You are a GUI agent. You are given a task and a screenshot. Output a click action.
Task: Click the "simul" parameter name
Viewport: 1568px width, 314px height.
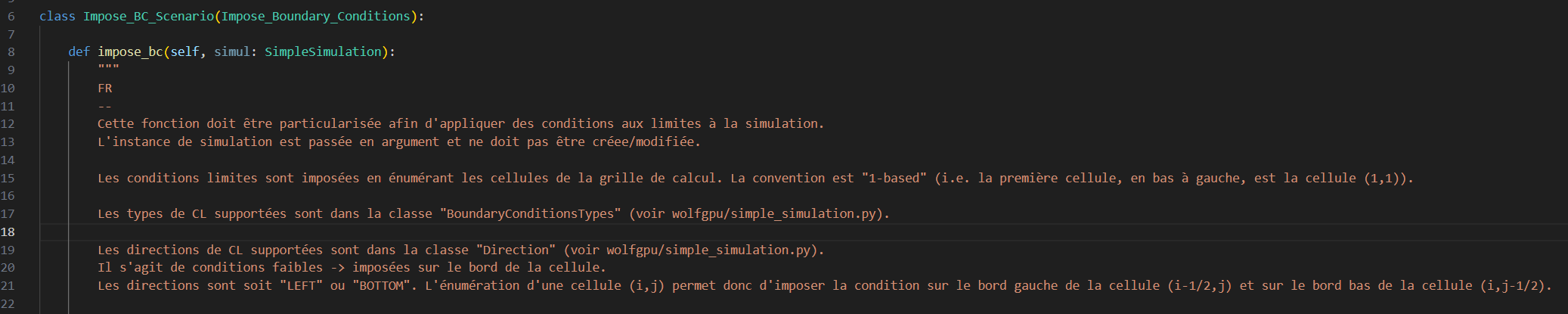pyautogui.click(x=231, y=52)
